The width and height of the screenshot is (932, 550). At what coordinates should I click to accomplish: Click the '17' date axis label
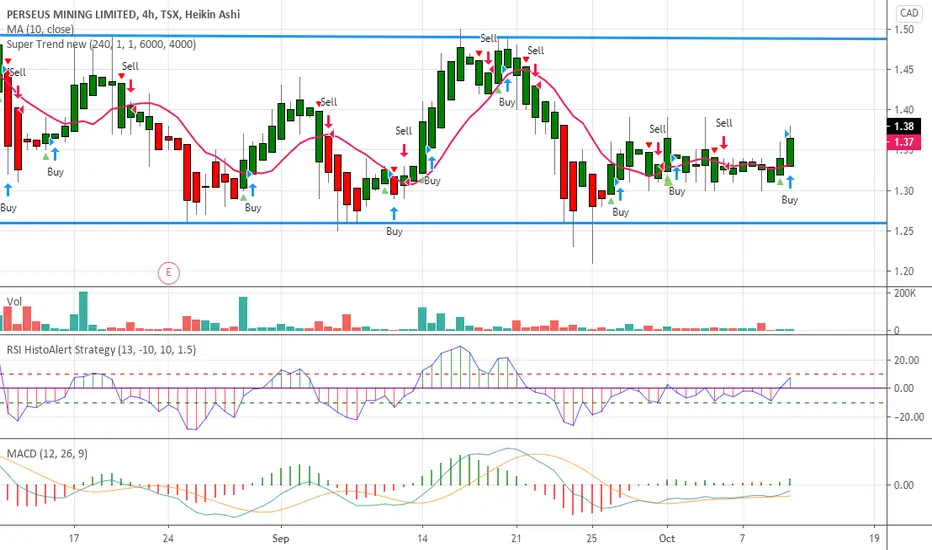(74, 538)
